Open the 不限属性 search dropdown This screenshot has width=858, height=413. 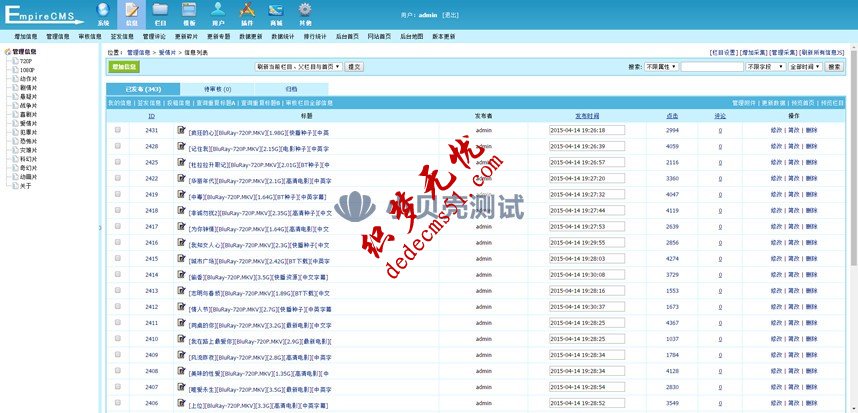pyautogui.click(x=661, y=66)
